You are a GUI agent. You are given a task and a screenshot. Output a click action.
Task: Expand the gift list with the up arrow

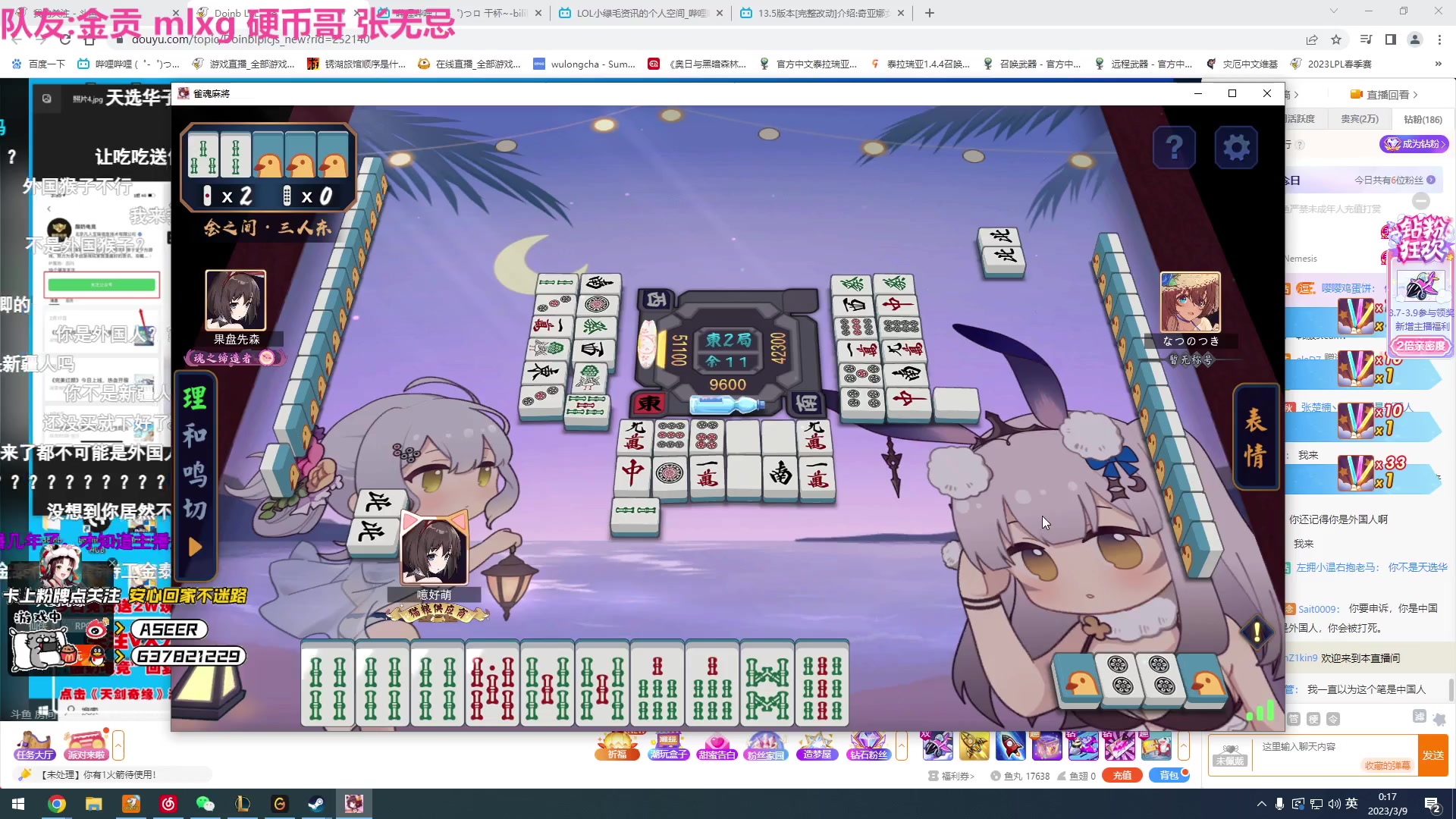[902, 746]
